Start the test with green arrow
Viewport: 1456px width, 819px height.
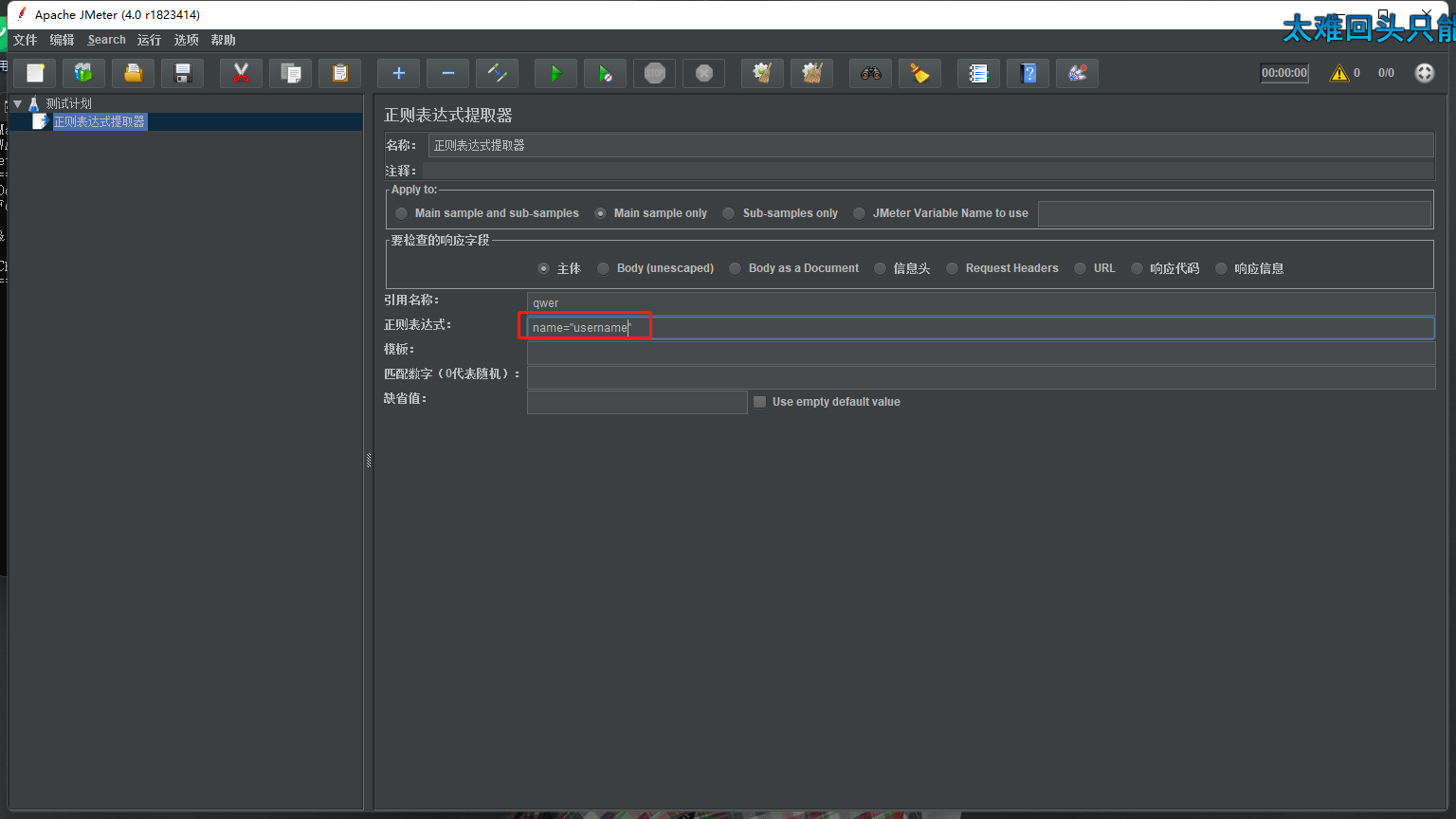point(556,73)
